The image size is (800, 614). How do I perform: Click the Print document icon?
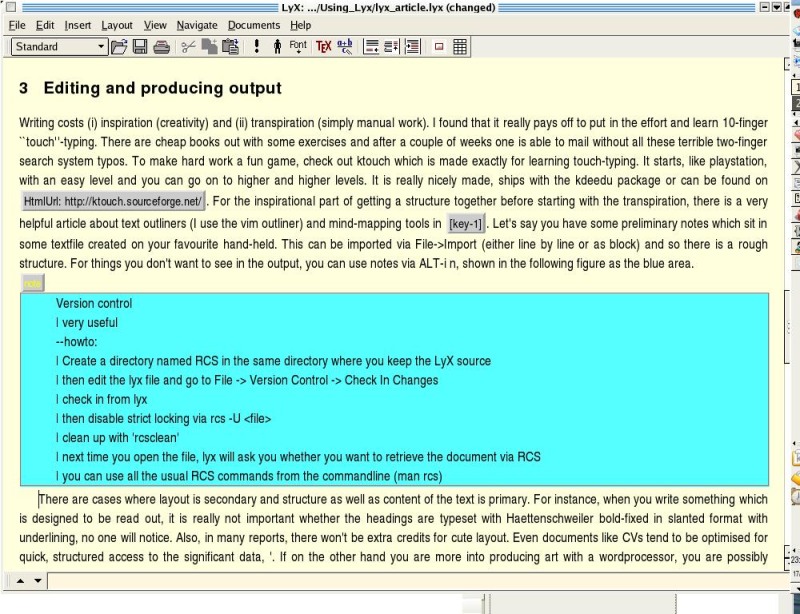click(x=162, y=46)
